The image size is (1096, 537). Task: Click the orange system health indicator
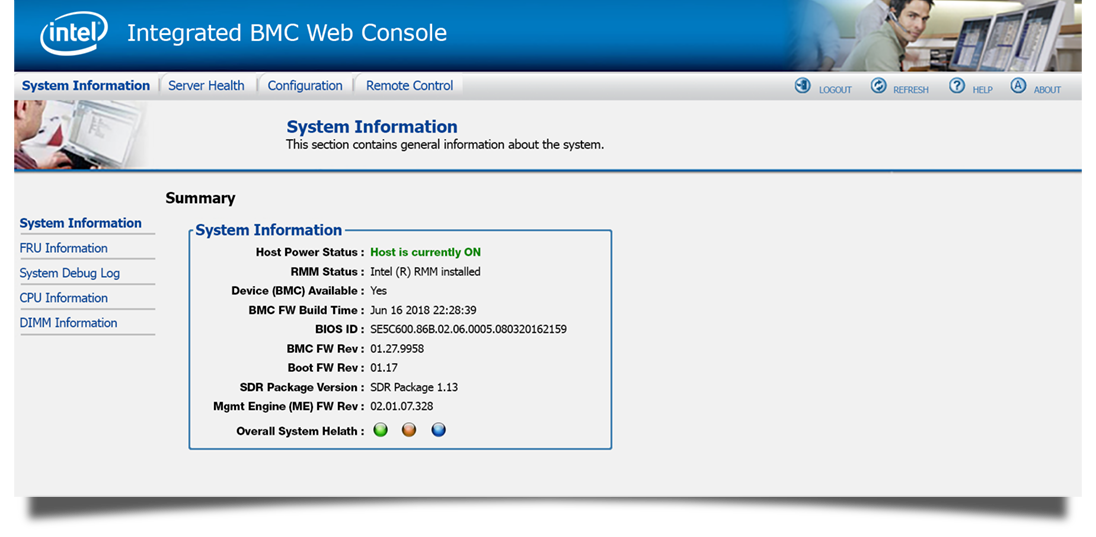point(409,430)
